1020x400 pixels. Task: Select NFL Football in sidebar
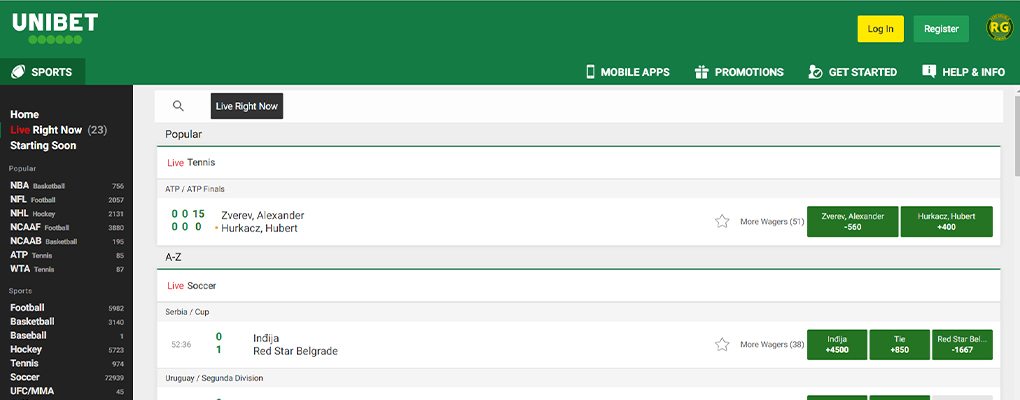[66, 200]
